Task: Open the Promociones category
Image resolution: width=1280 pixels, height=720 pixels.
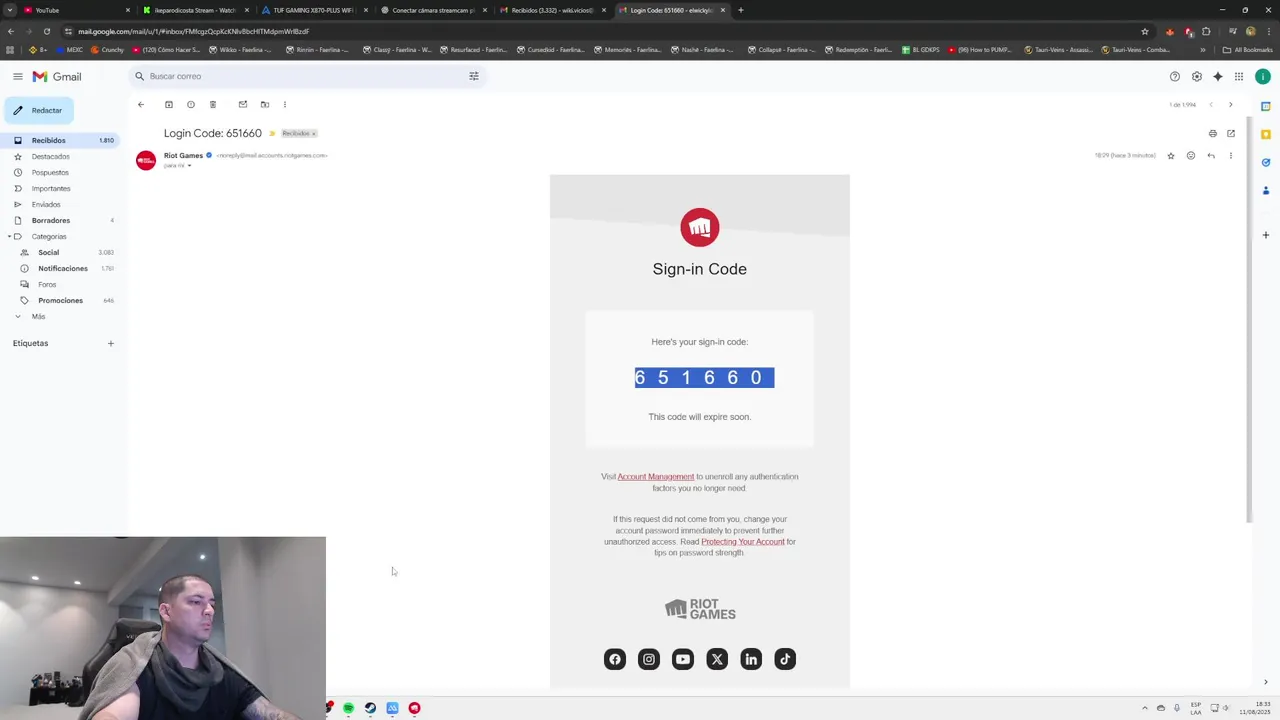Action: point(61,300)
